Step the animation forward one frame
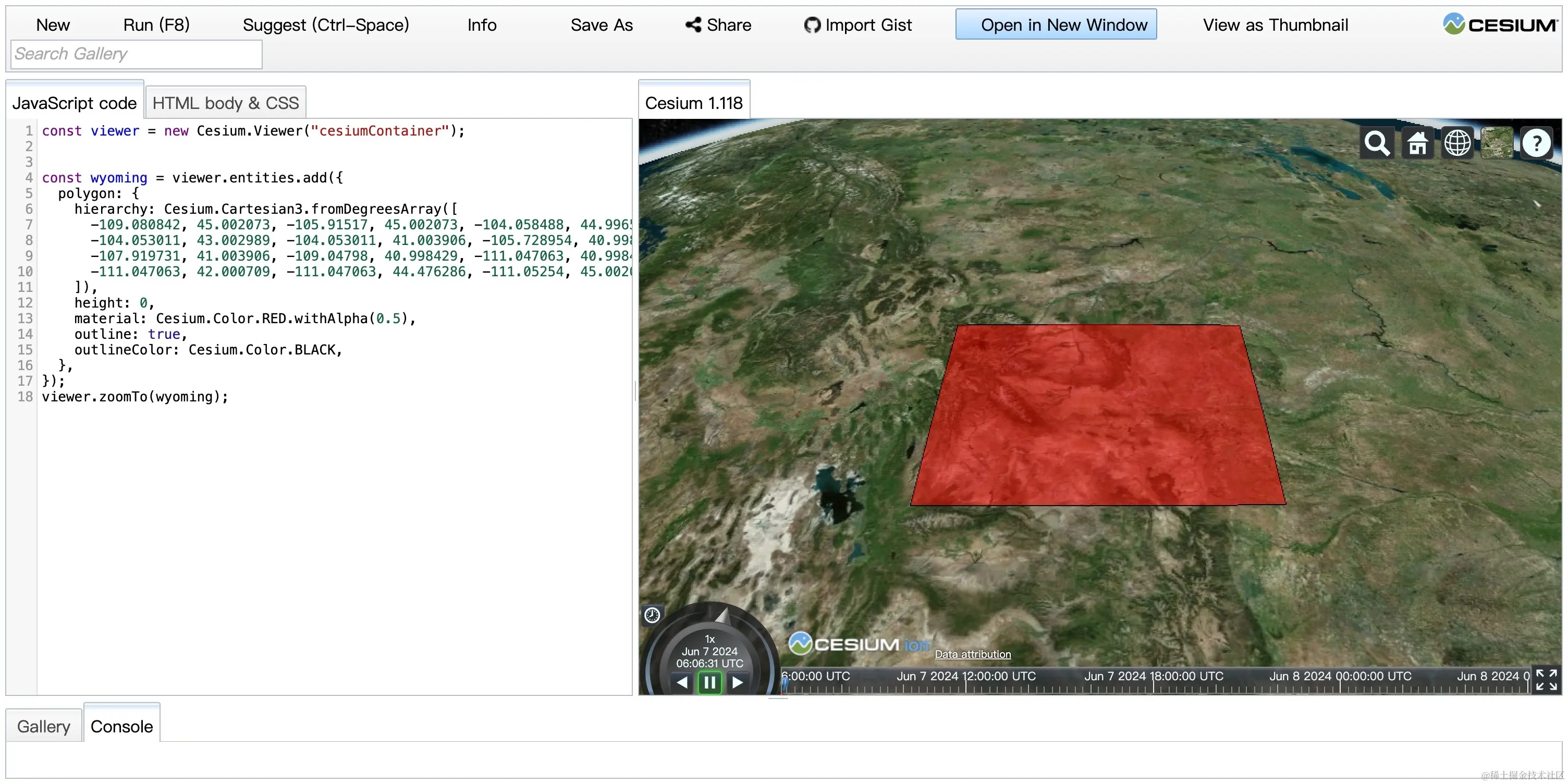1568x784 pixels. point(738,682)
